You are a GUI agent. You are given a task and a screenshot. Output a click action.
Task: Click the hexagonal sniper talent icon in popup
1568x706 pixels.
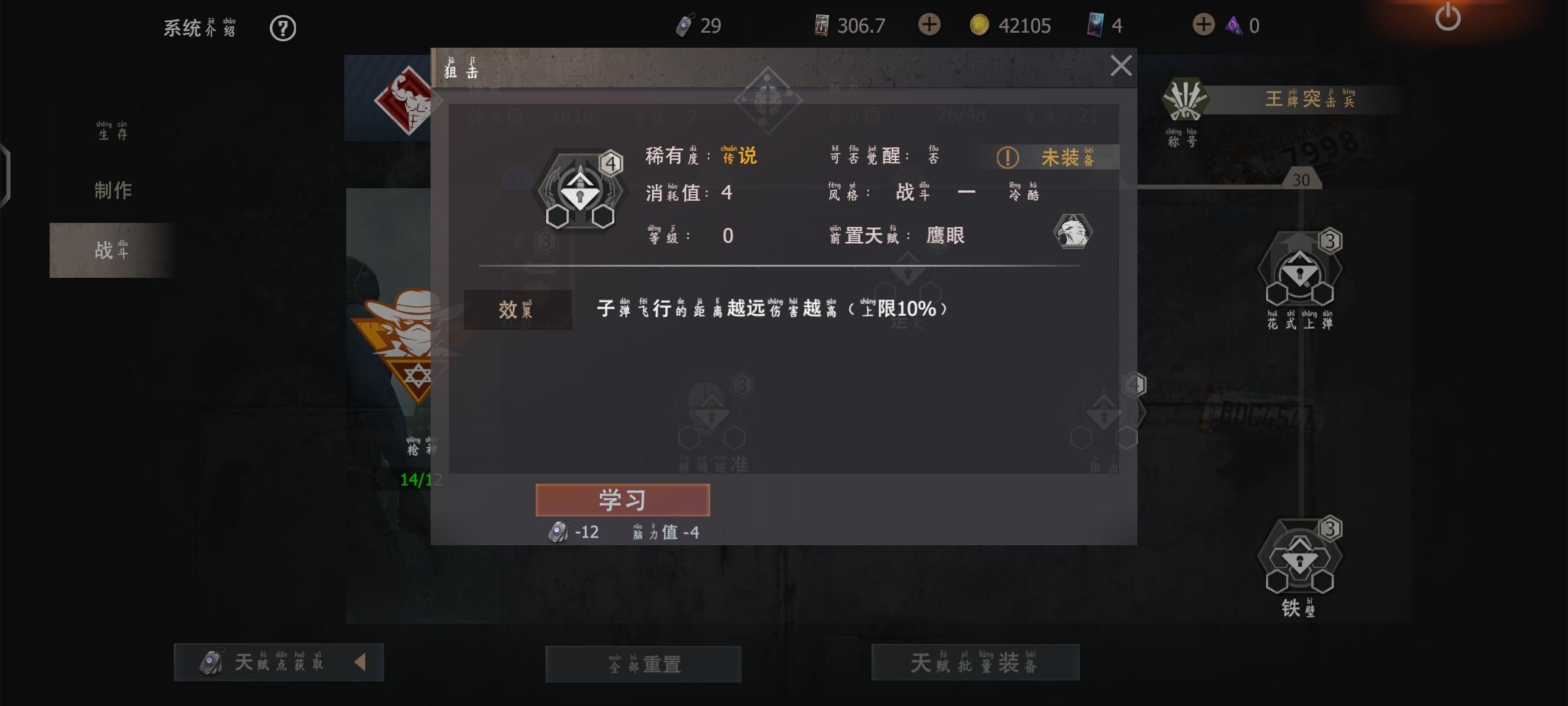pos(580,191)
